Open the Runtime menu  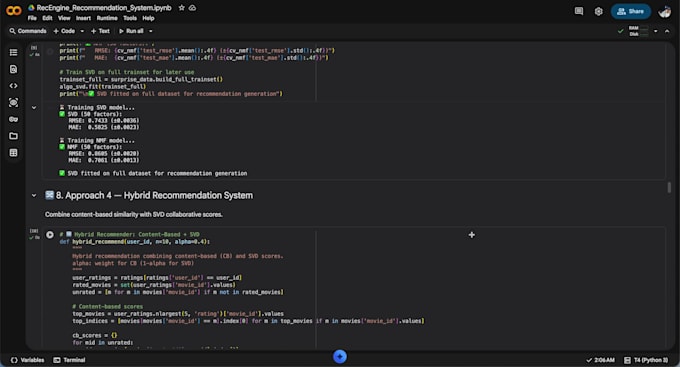click(x=107, y=18)
